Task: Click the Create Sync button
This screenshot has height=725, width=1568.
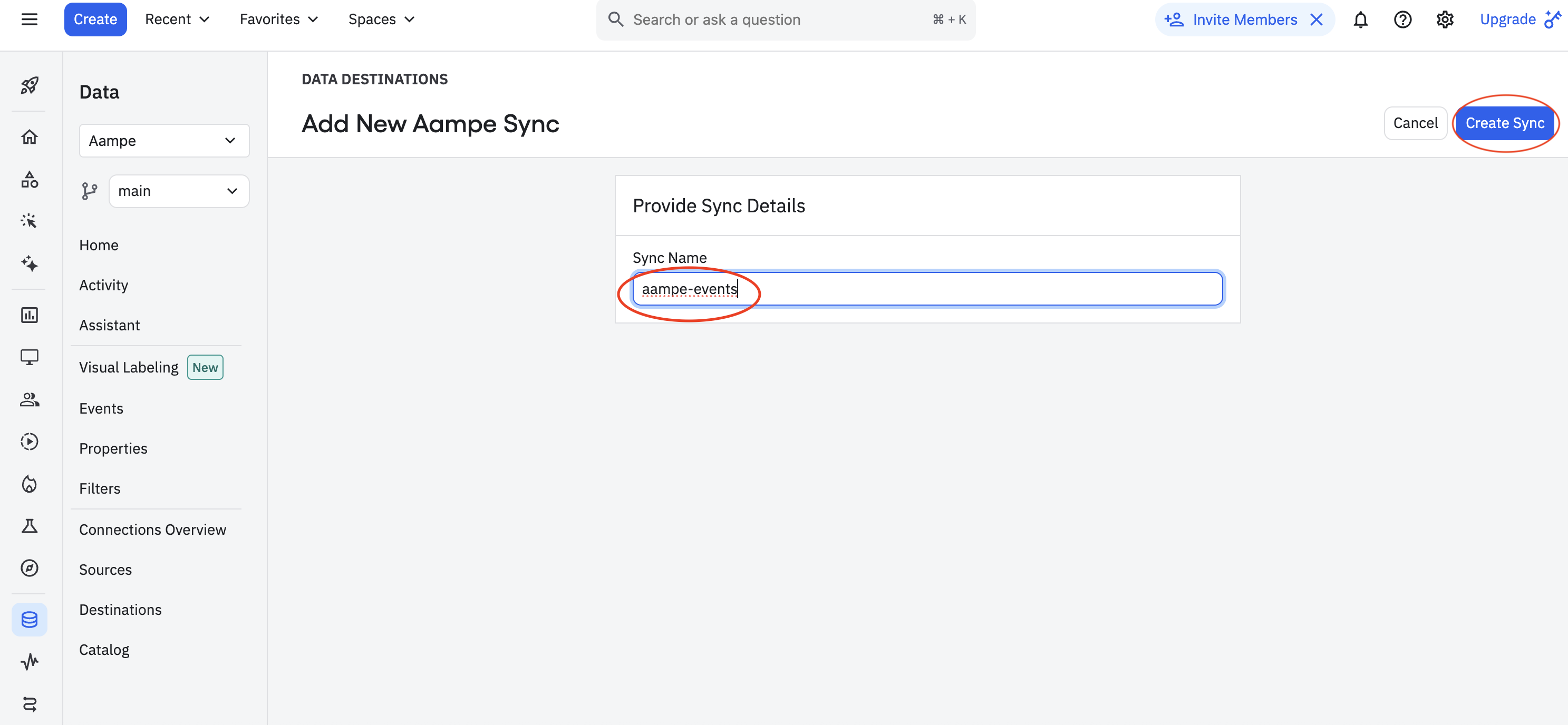Action: (1504, 123)
